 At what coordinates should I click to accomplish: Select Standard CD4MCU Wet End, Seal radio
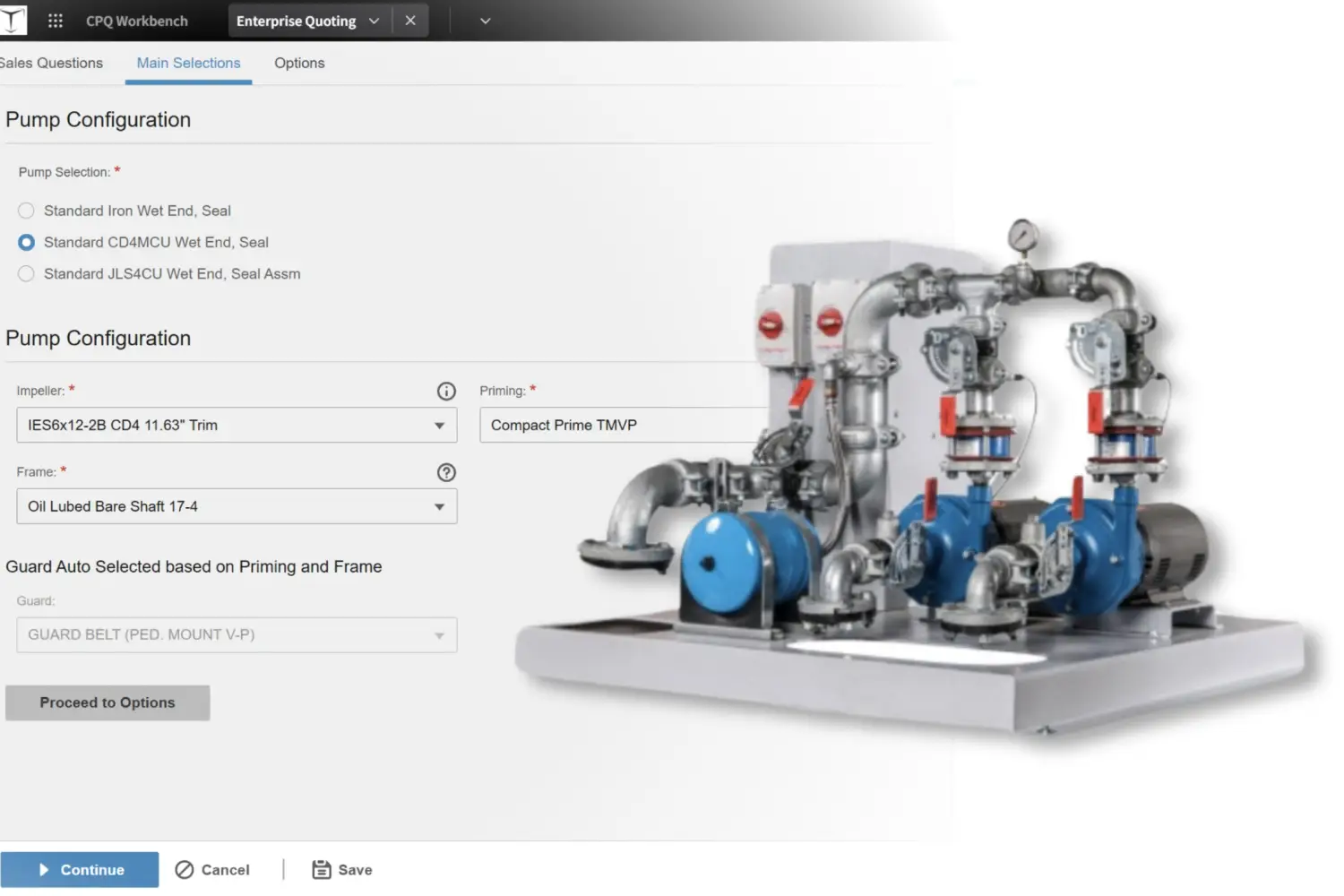(x=26, y=242)
